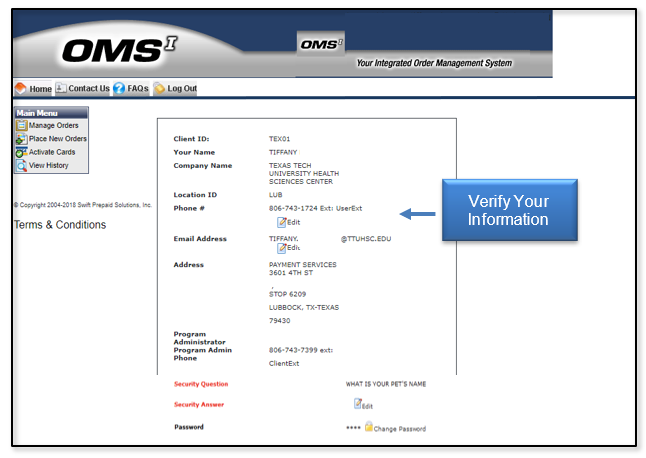Click the FAQs question mark icon
This screenshot has width=646, height=458.
coord(119,88)
